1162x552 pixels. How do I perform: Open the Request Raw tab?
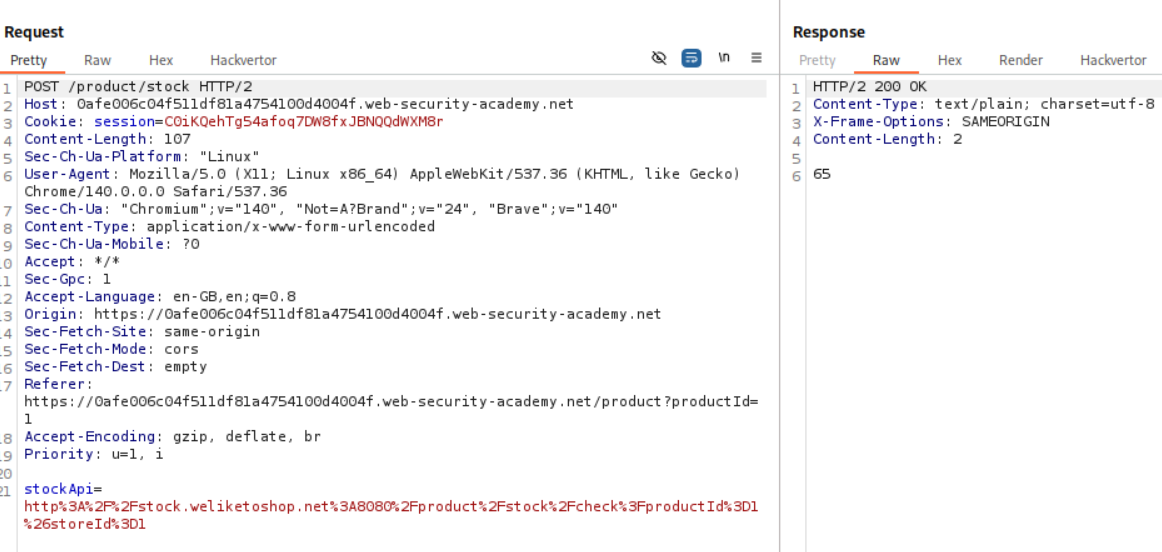click(97, 60)
